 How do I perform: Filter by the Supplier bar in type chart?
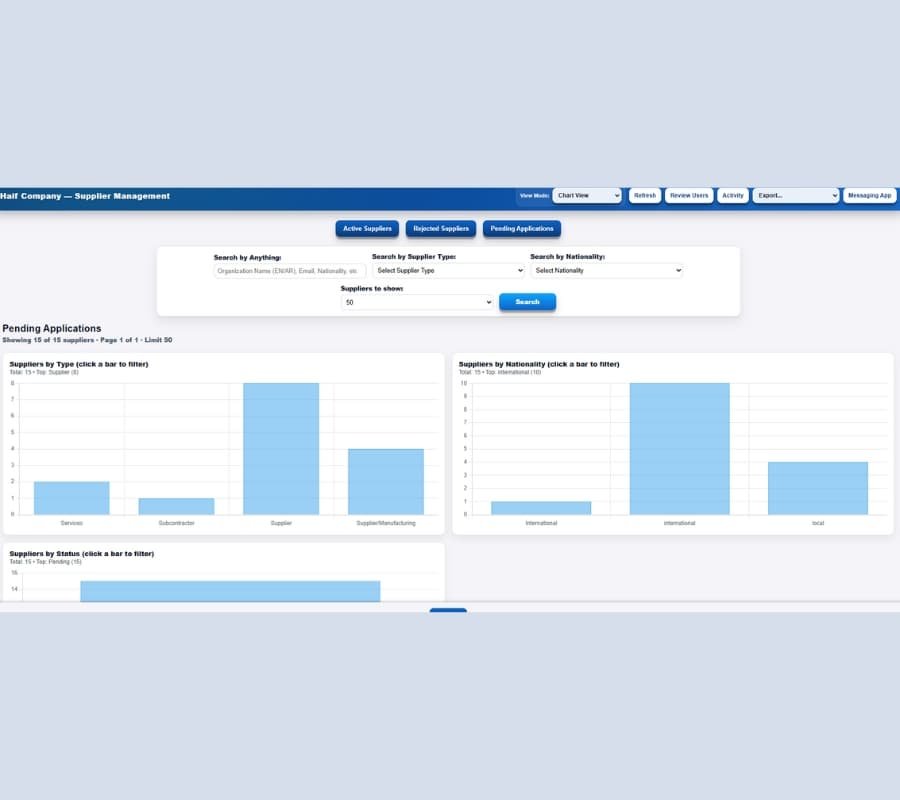click(x=281, y=450)
